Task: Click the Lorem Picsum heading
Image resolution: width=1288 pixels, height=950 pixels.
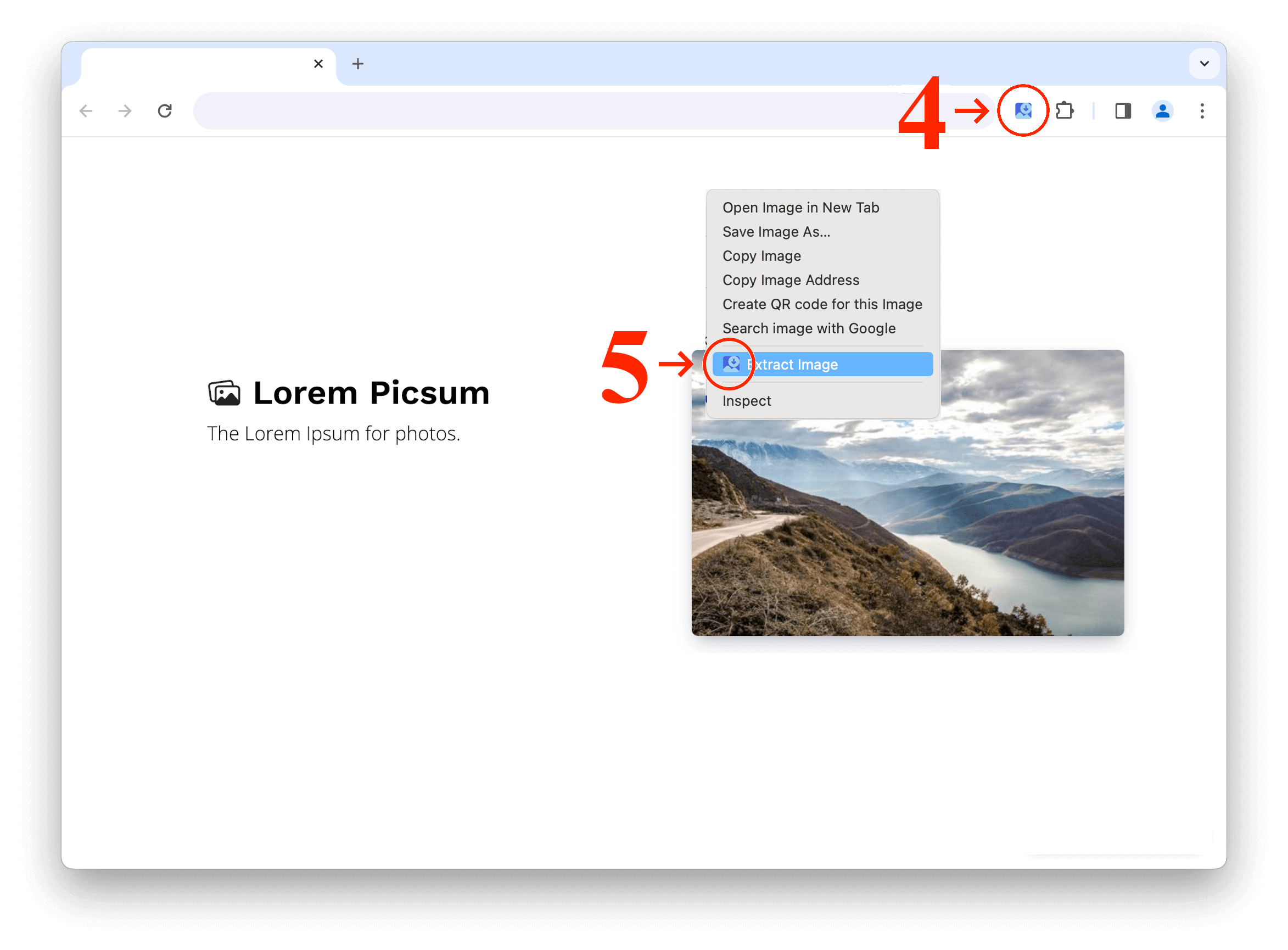Action: [x=372, y=393]
